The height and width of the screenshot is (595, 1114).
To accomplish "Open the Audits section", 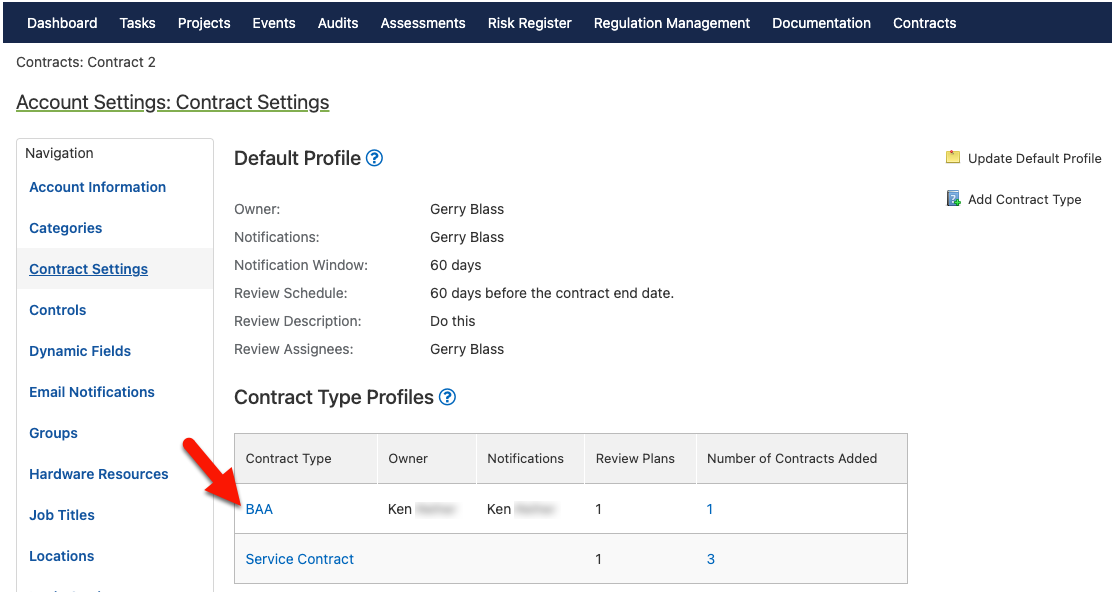I will click(338, 23).
